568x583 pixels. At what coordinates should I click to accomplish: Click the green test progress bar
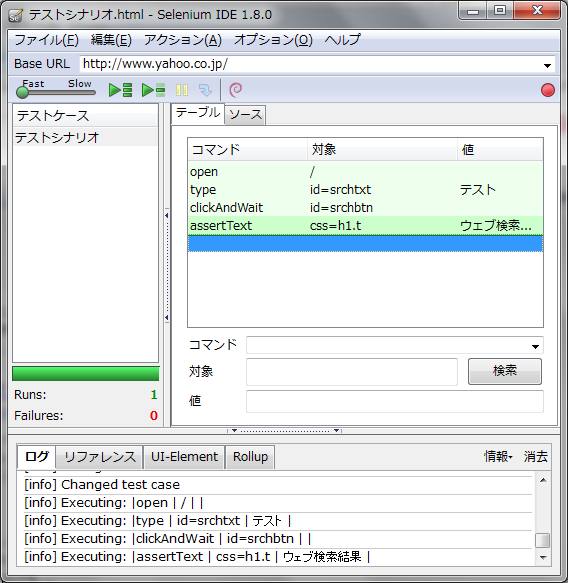point(85,374)
